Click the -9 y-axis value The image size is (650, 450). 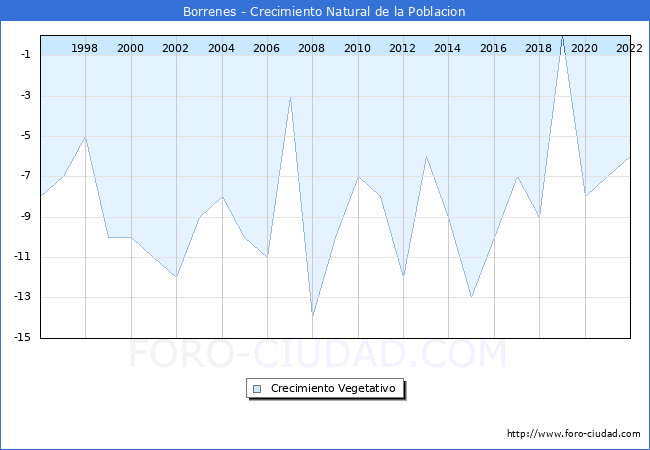tap(25, 216)
